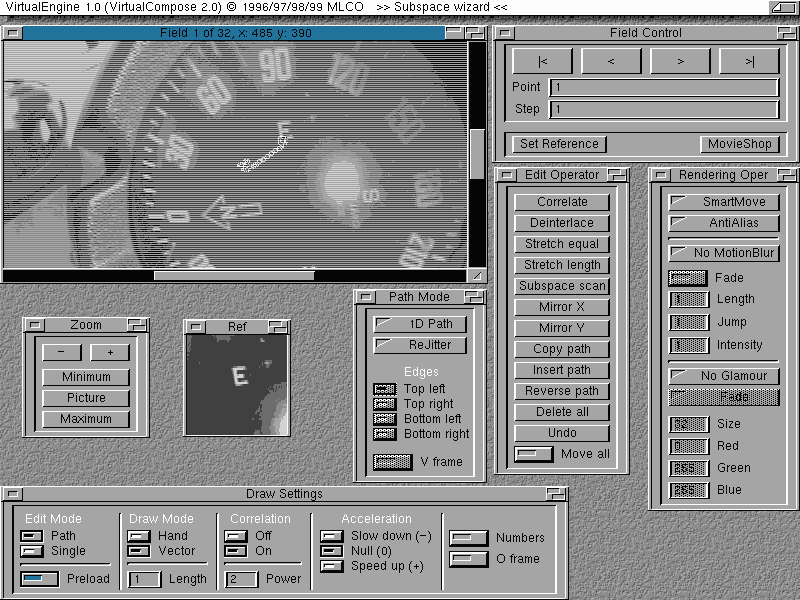Cycle the 1D Path mode selector

click(x=420, y=324)
